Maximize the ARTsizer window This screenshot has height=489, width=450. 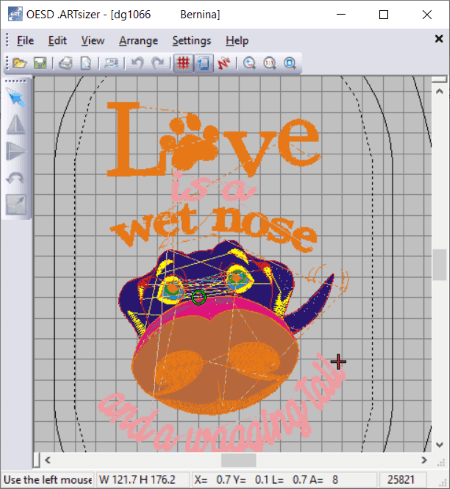(383, 15)
